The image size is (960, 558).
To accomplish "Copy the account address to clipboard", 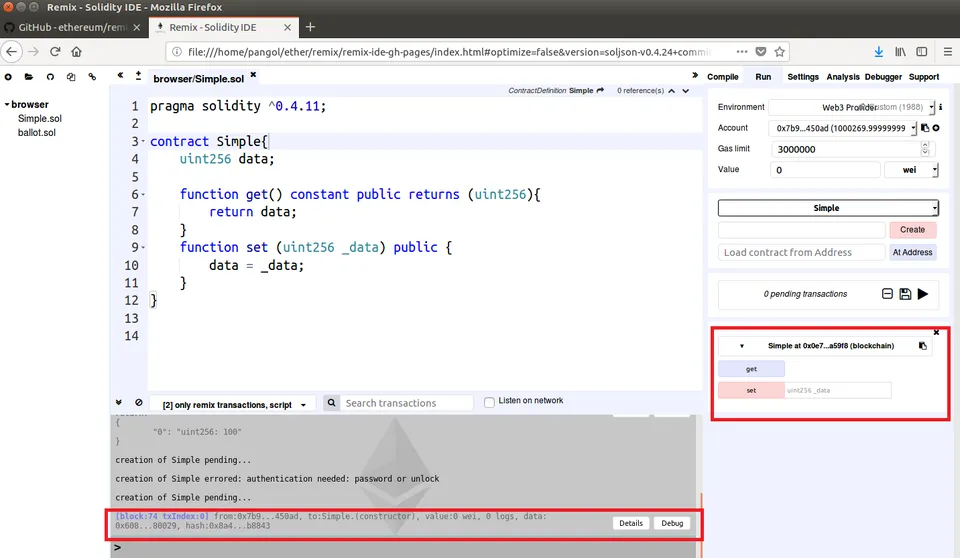I will (x=925, y=128).
